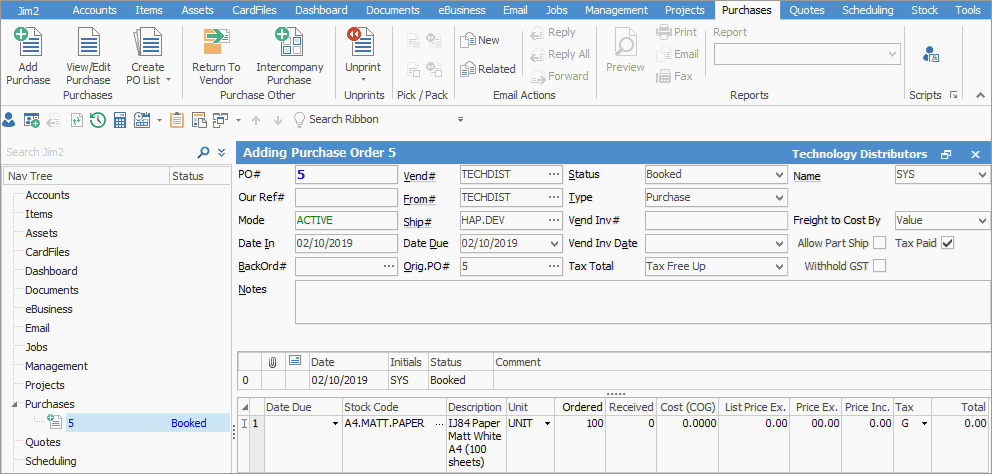Enable the Withhold GST checkbox
The image size is (992, 474).
(x=879, y=266)
